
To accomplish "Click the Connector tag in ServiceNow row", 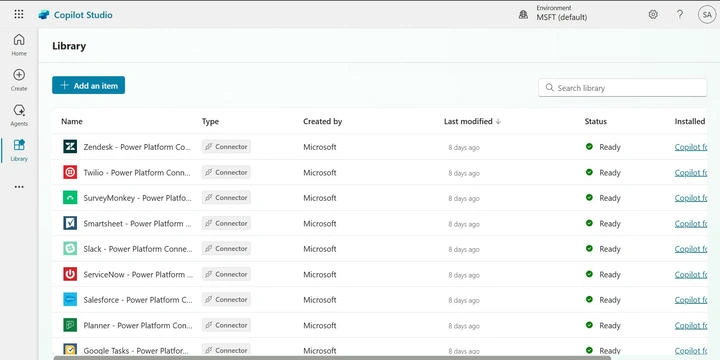I will click(226, 274).
